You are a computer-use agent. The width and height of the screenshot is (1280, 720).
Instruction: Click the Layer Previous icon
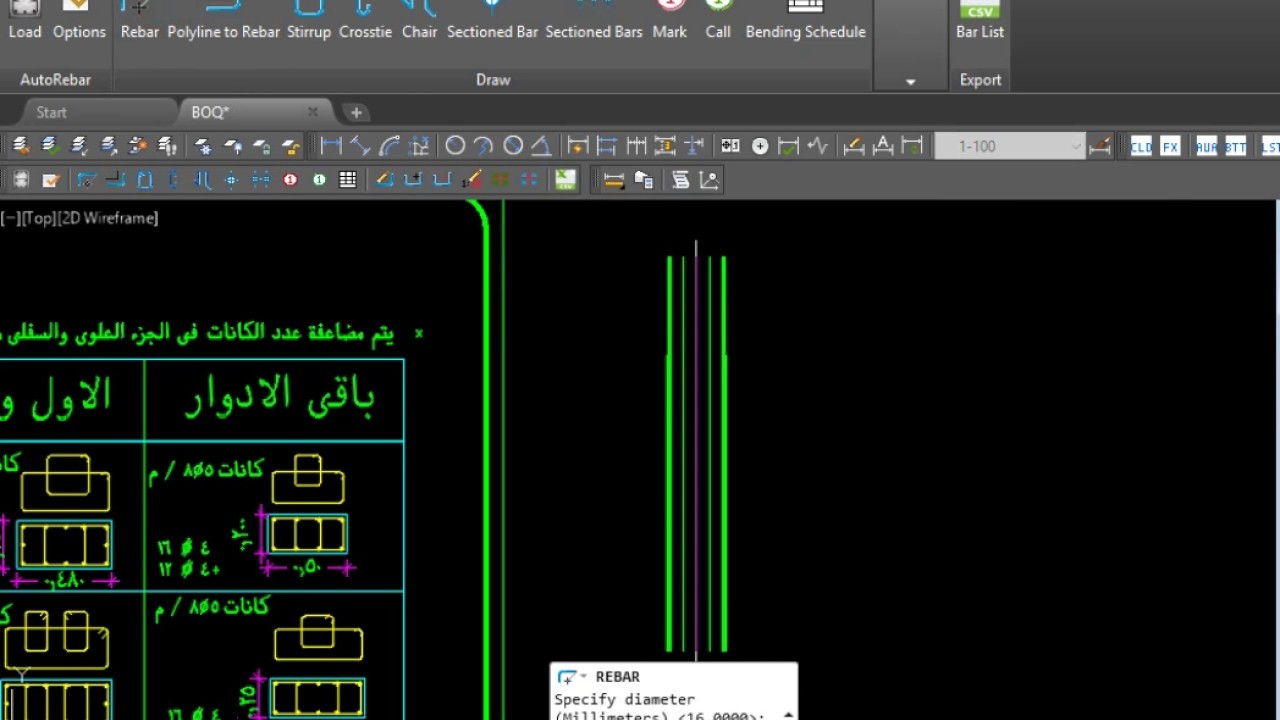(x=109, y=146)
